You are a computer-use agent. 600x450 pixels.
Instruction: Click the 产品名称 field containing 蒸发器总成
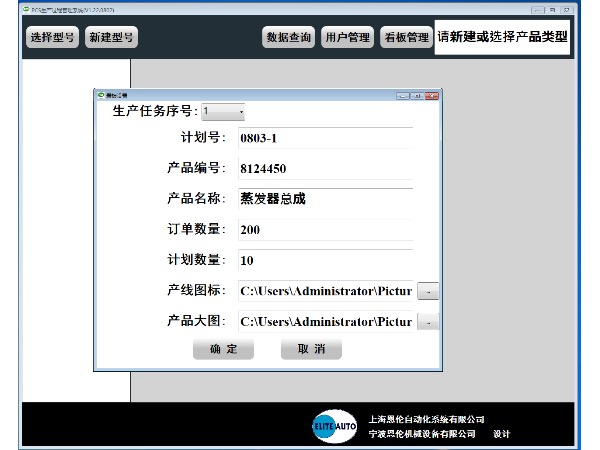point(326,199)
